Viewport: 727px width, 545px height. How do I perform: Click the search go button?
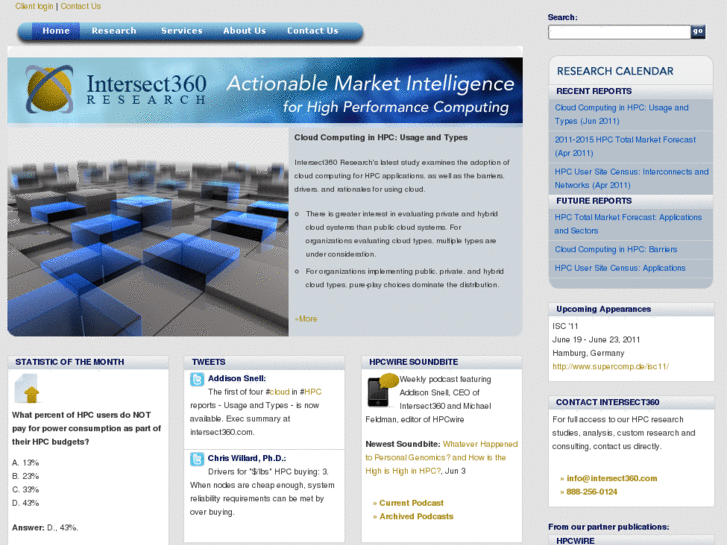698,32
